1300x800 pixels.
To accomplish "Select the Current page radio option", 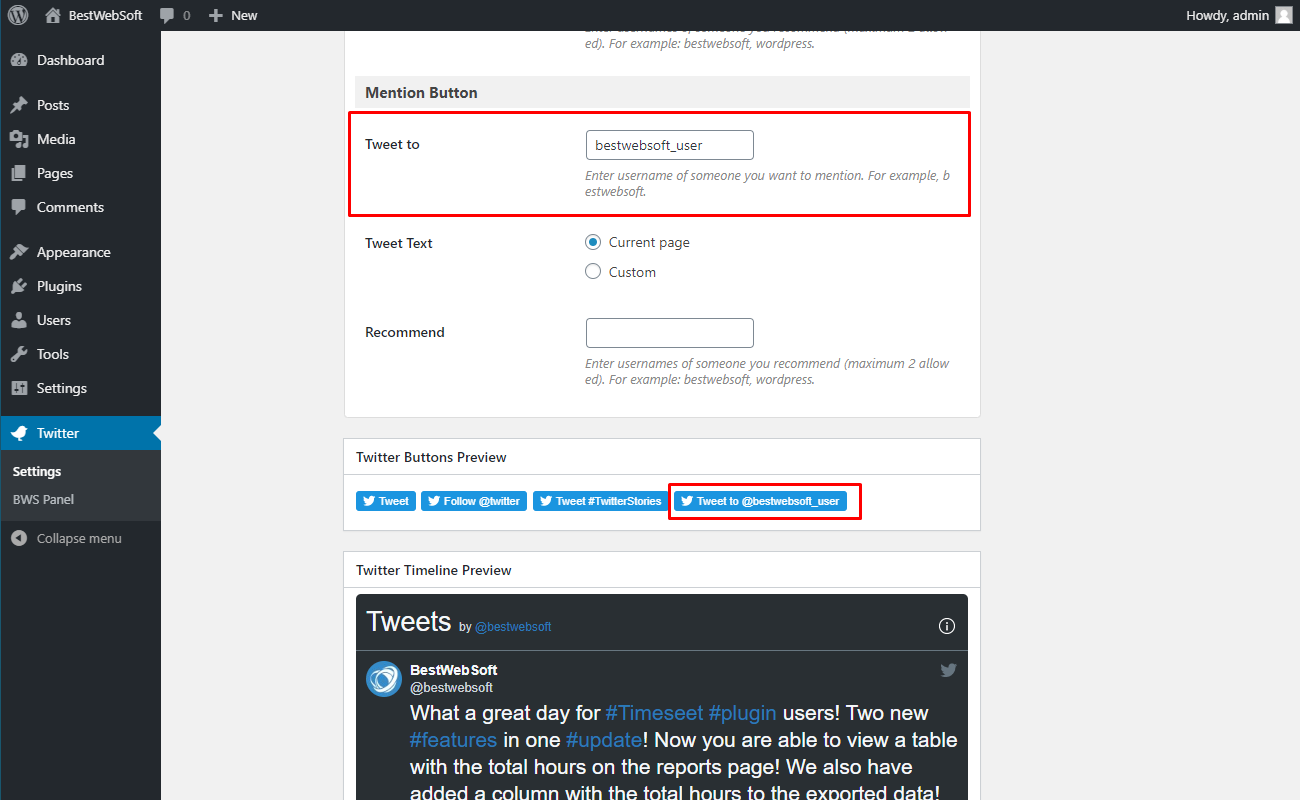I will (x=593, y=242).
